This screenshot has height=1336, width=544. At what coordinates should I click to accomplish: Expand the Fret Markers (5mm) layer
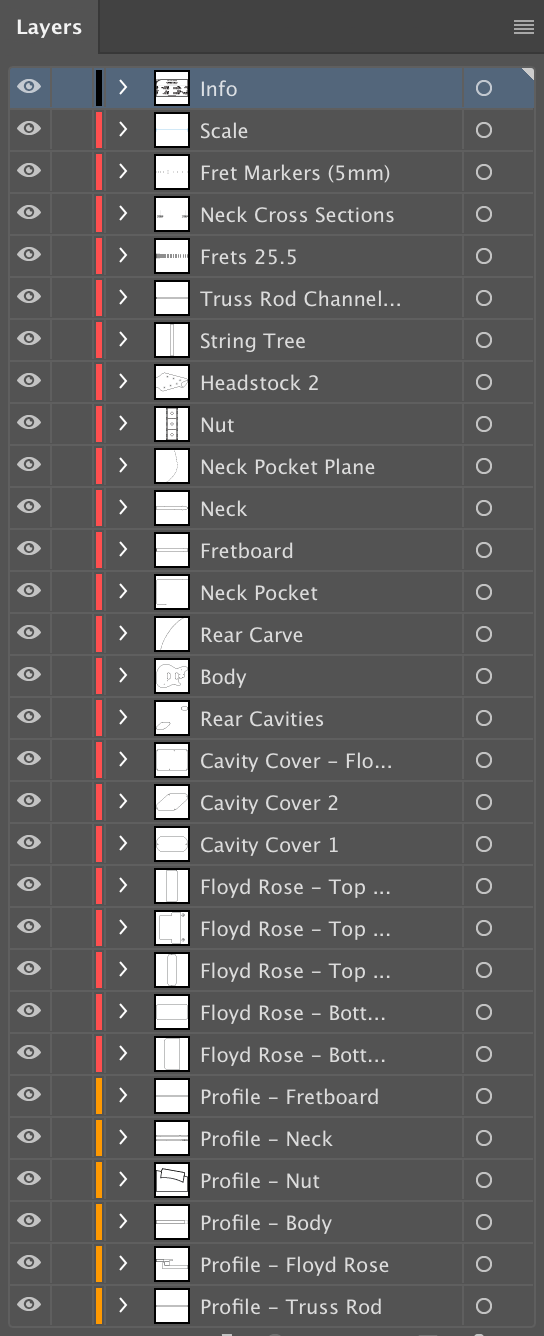[x=123, y=172]
